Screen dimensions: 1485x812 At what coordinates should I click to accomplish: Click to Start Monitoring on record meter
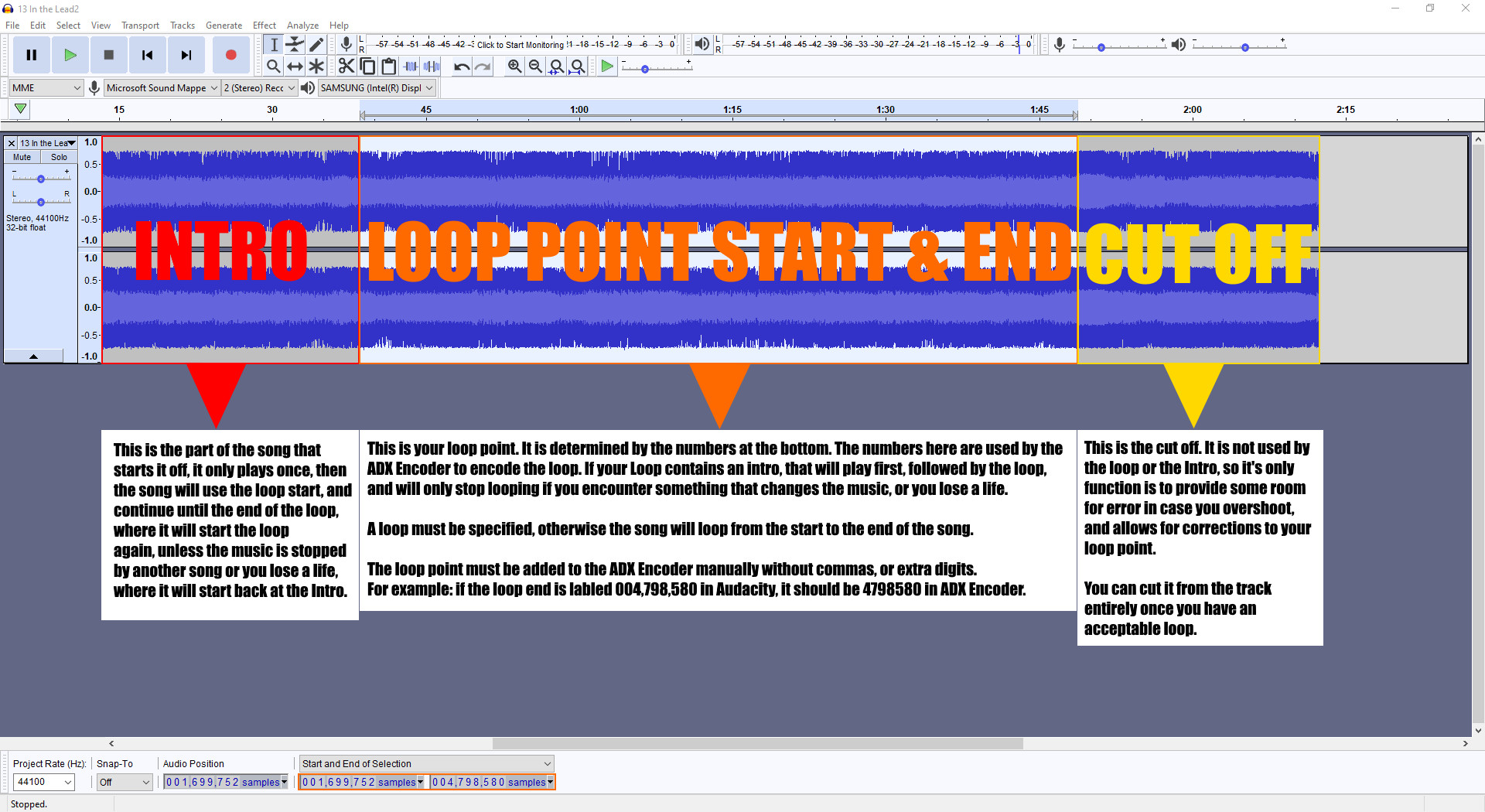pos(520,45)
